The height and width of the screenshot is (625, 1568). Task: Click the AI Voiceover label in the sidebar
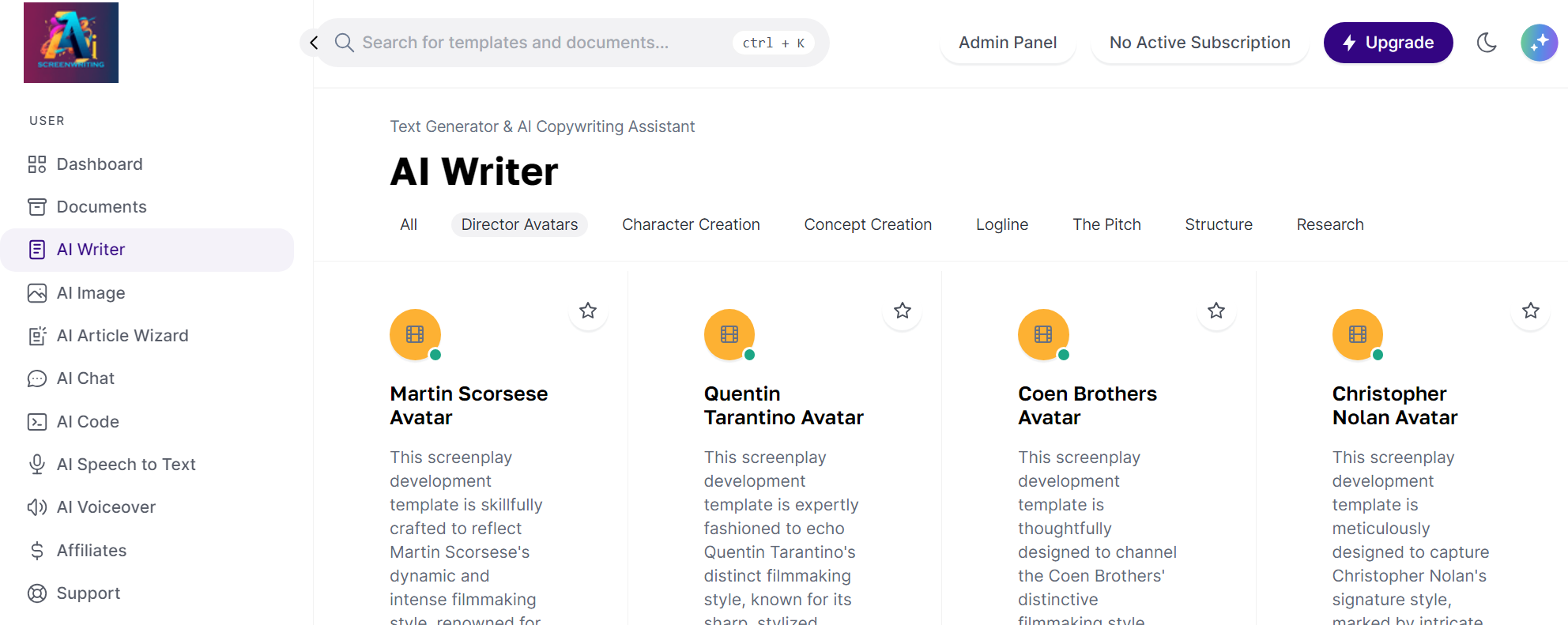106,507
